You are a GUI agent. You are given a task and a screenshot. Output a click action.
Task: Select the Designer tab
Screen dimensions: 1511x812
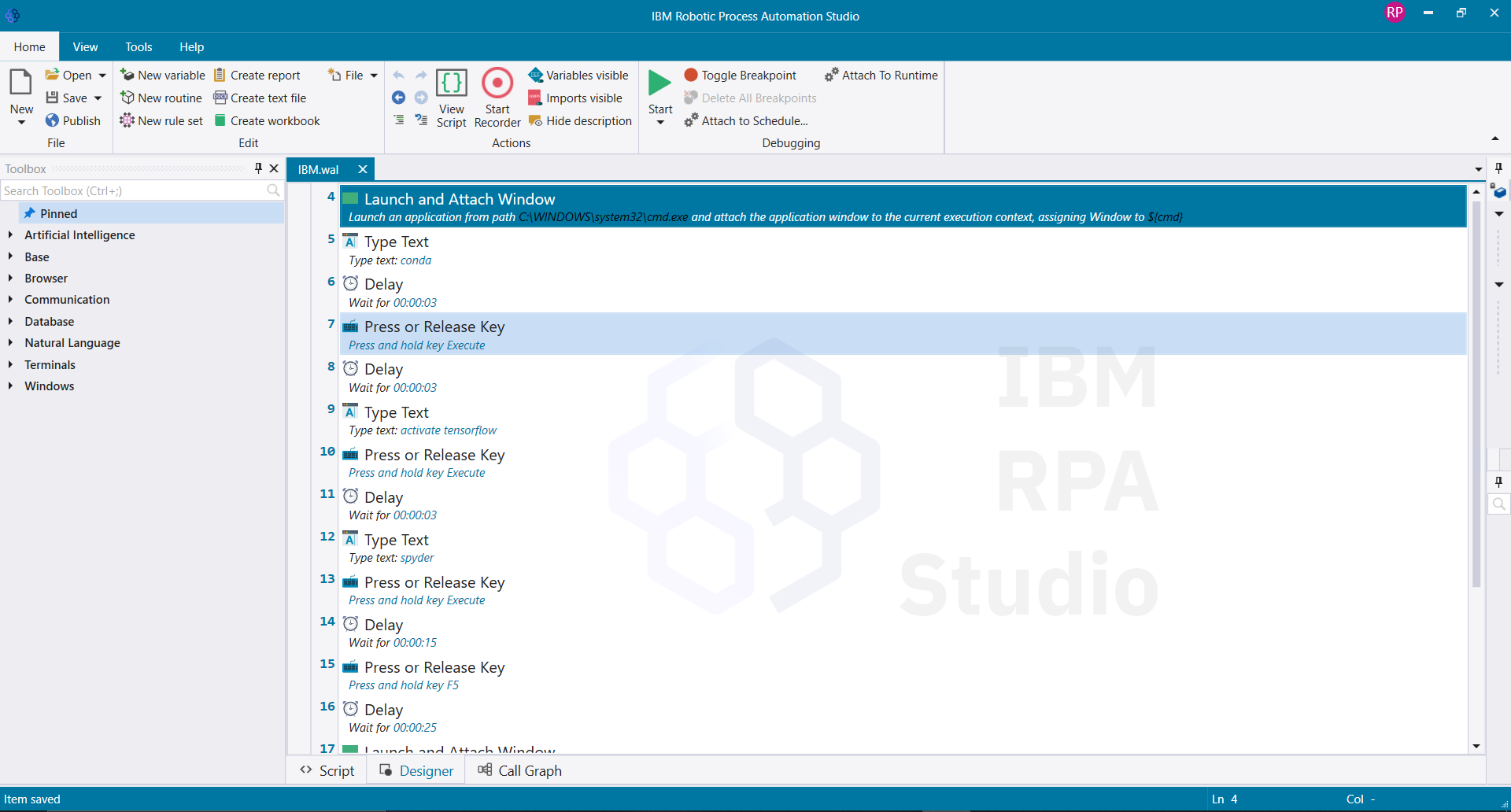tap(416, 770)
